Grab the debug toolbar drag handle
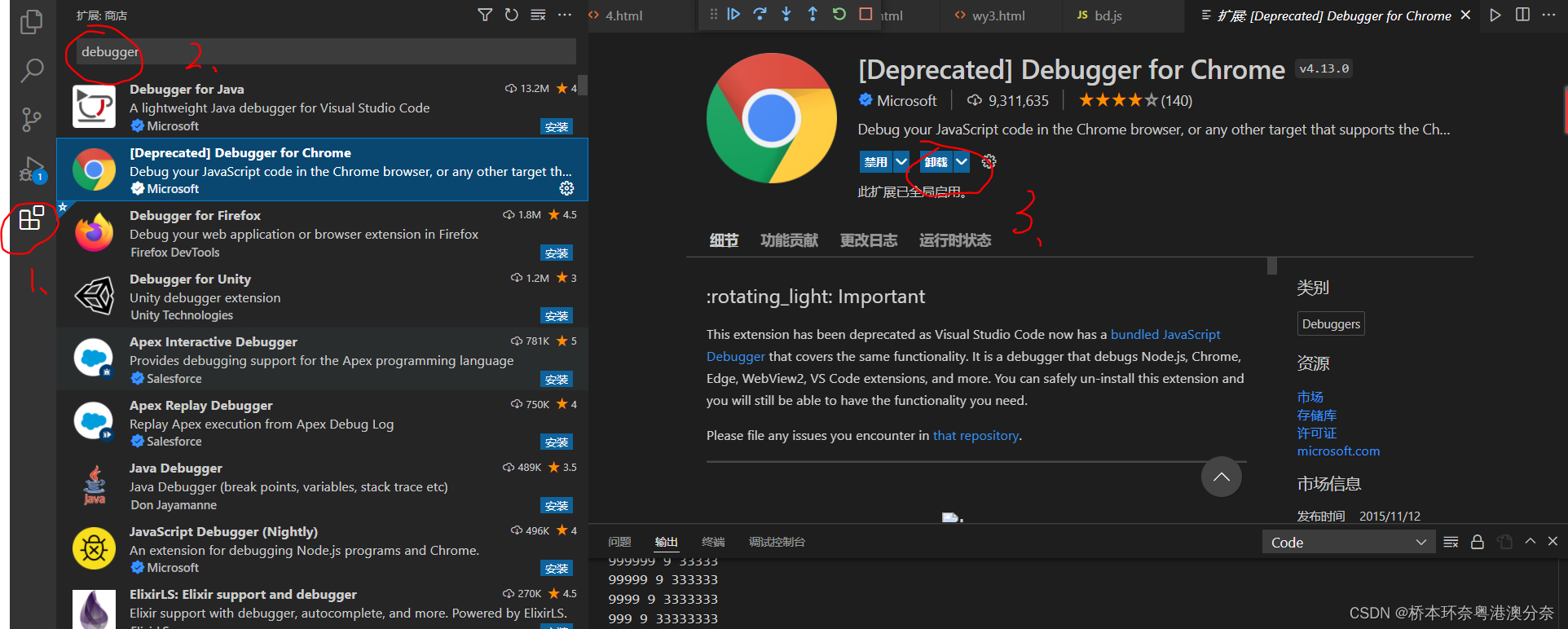1568x629 pixels. [713, 14]
